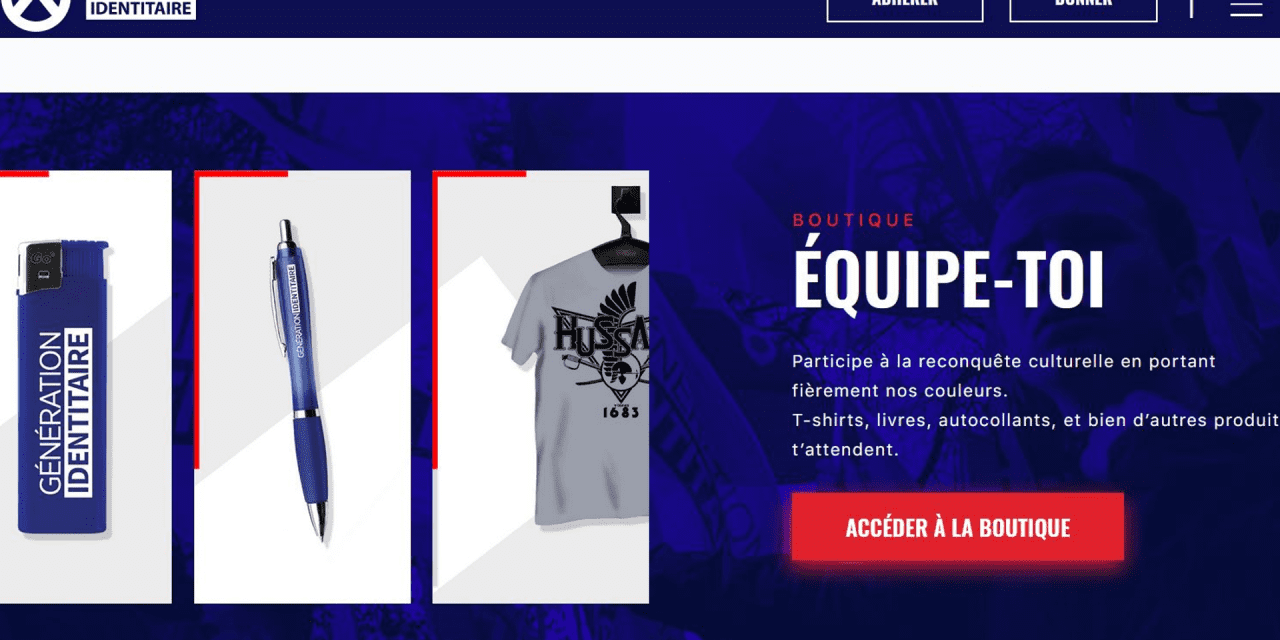Click the red BOUTIQUE section label
The height and width of the screenshot is (640, 1280).
854,220
